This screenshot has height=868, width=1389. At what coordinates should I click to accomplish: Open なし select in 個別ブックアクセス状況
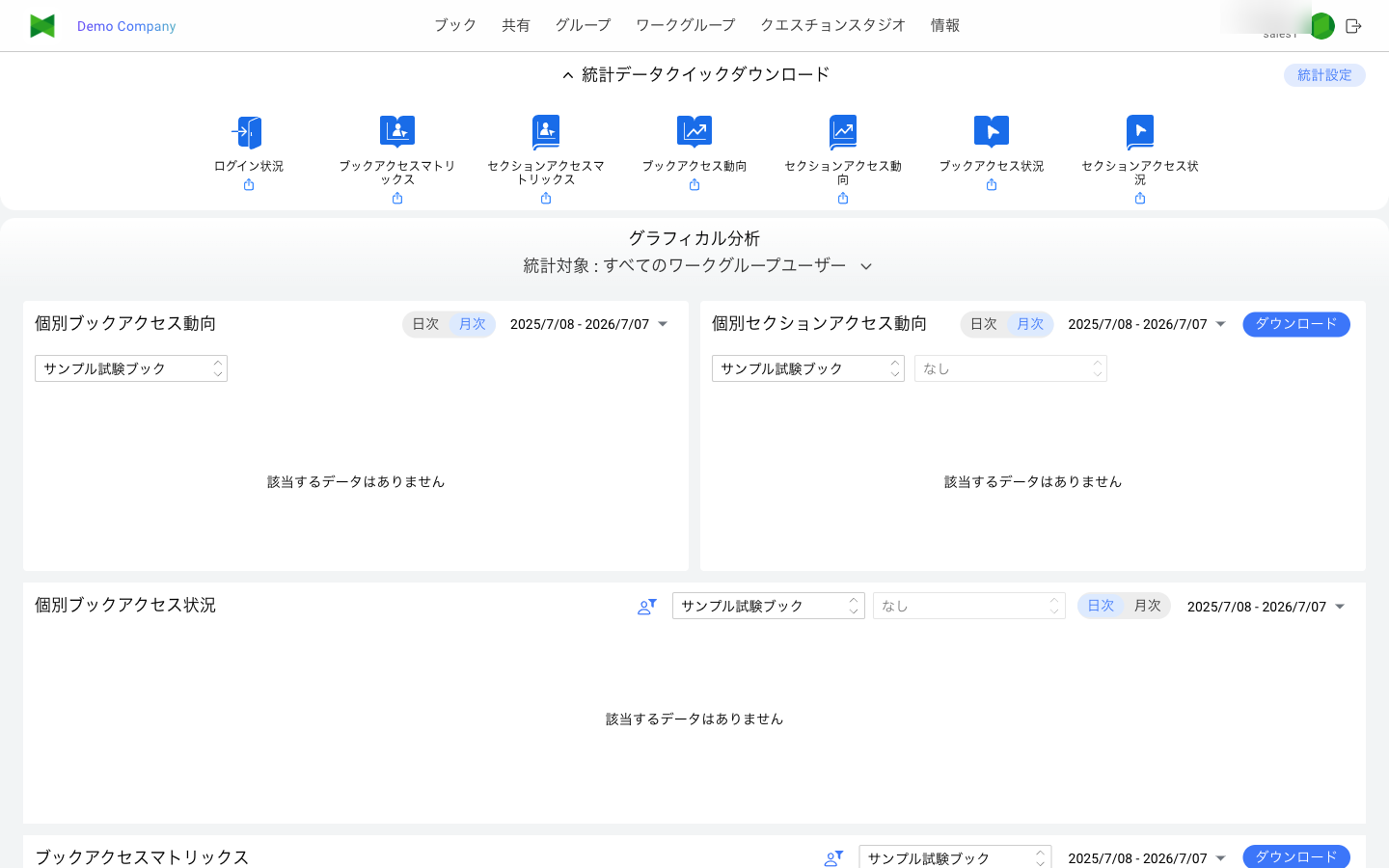tap(969, 606)
